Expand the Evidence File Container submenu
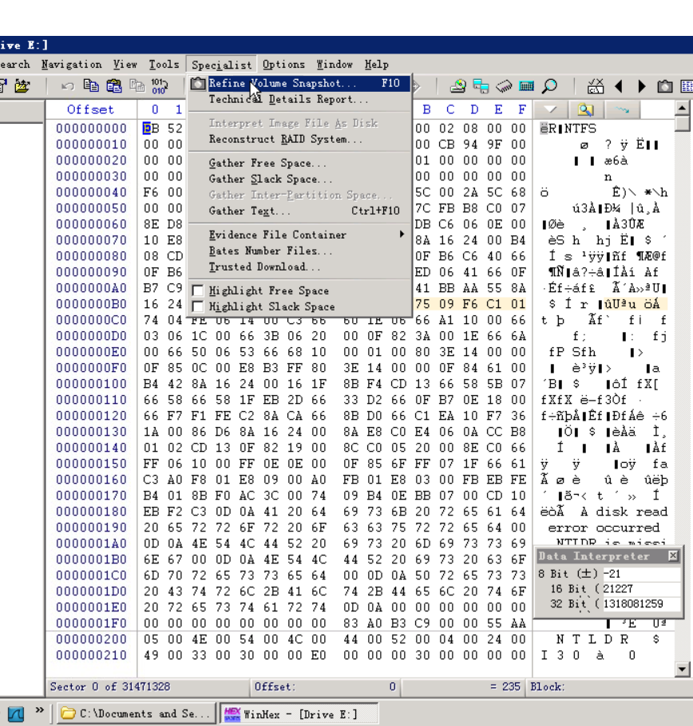The height and width of the screenshot is (726, 693). pos(299,235)
